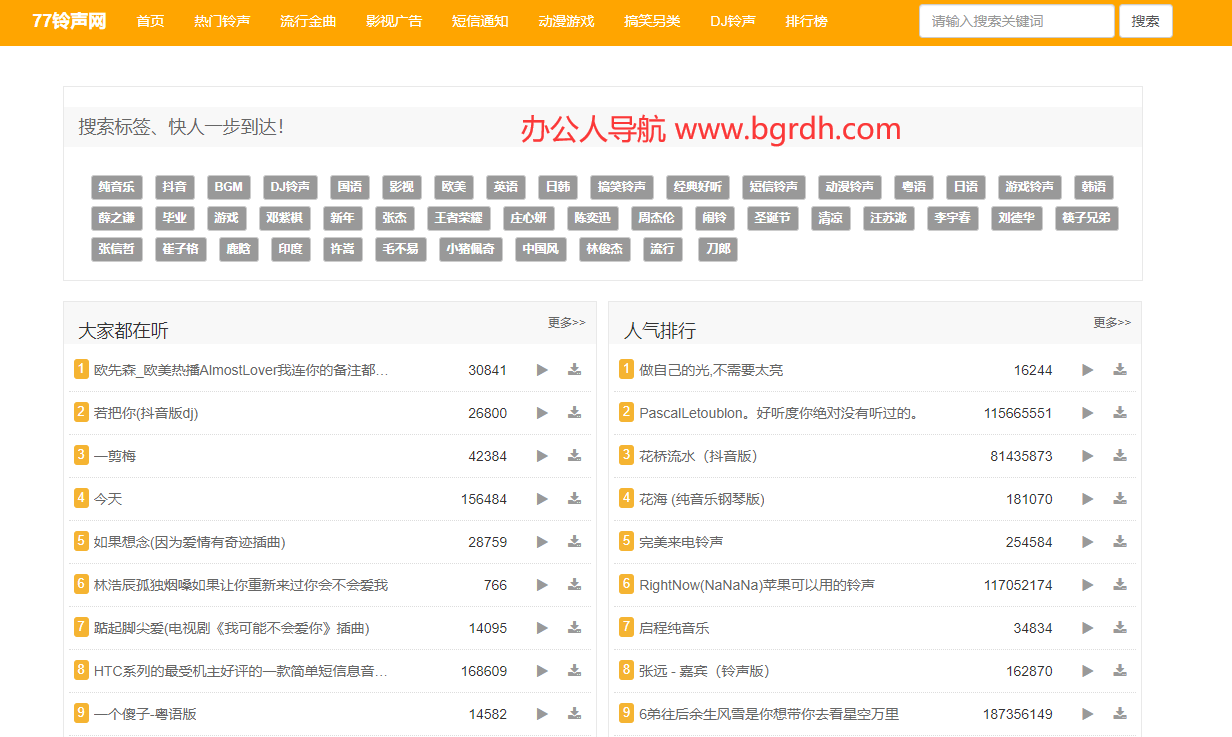The height and width of the screenshot is (737, 1232).
Task: Click the 搜索 search button
Action: (1145, 21)
